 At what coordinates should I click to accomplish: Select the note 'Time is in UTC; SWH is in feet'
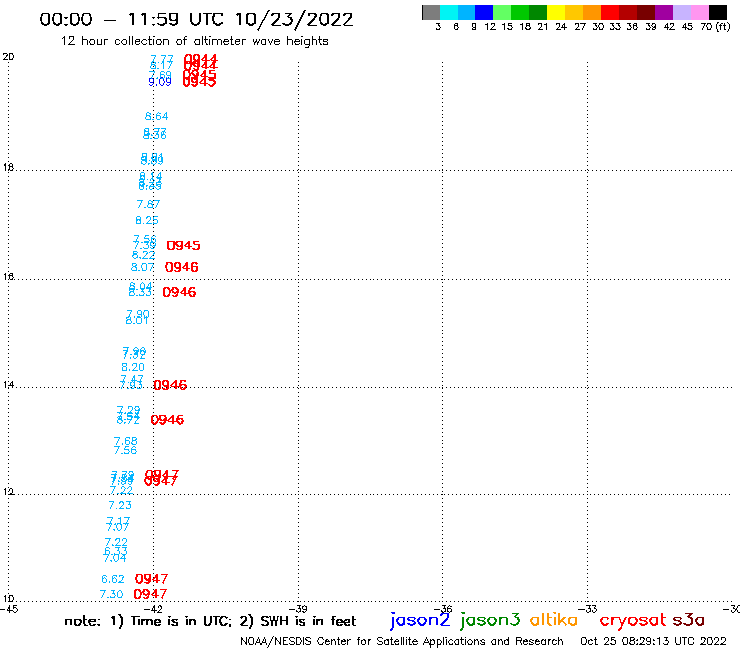(x=210, y=621)
